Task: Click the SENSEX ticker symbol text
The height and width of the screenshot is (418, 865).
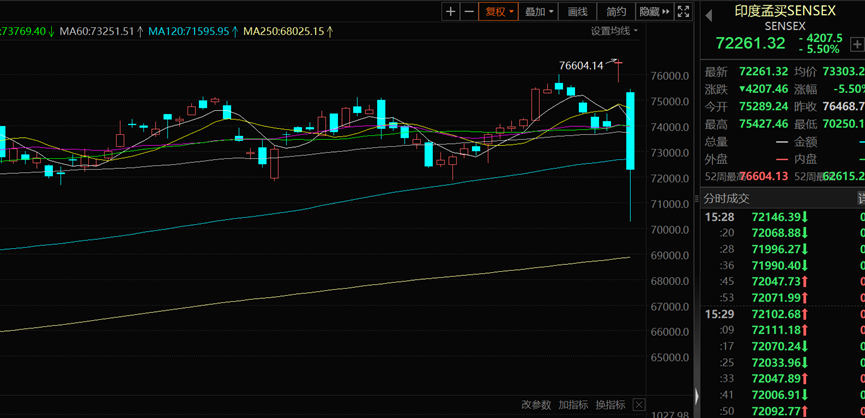Action: (x=785, y=26)
